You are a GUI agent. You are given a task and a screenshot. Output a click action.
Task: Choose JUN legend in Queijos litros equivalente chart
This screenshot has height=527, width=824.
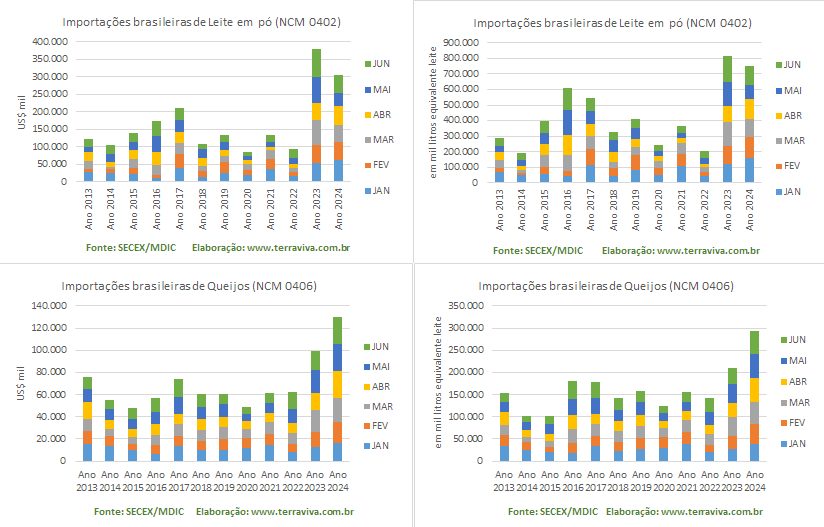pos(794,340)
